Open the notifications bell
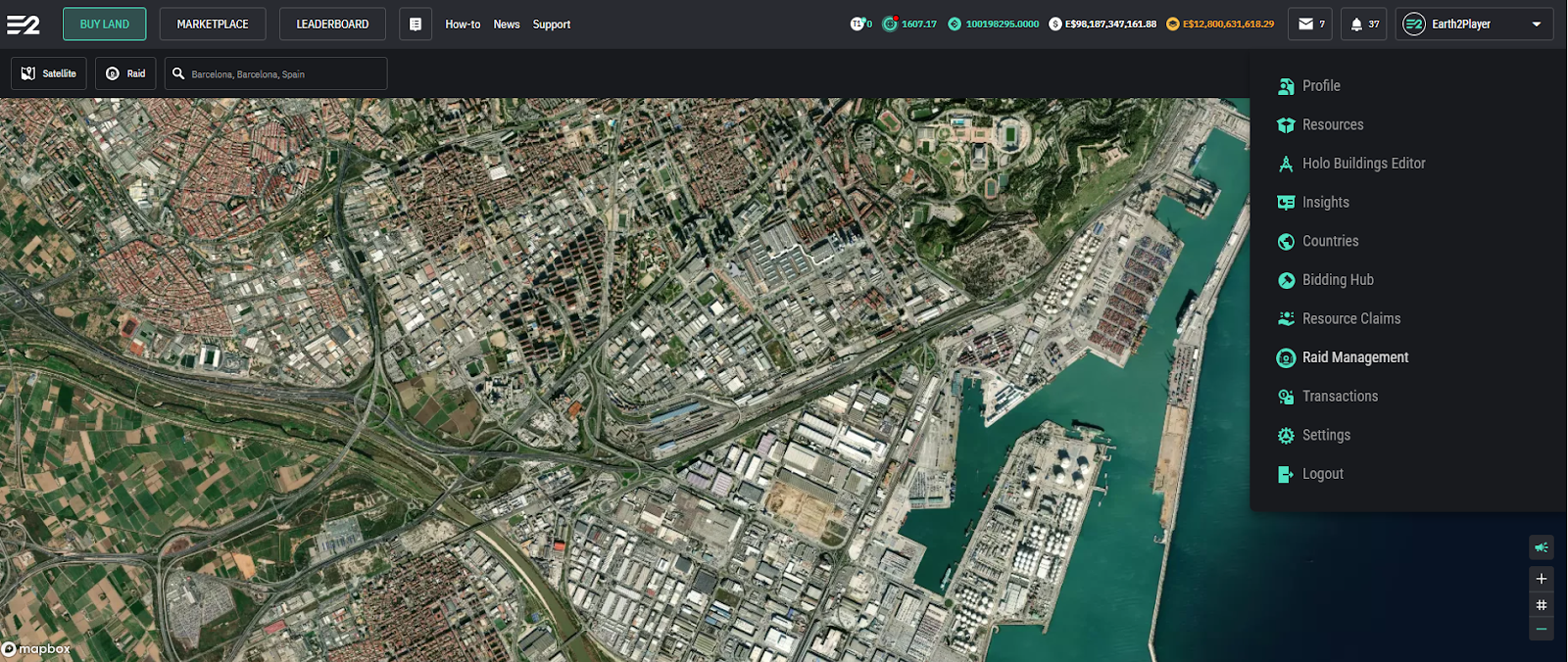Viewport: 1568px width, 662px height. pyautogui.click(x=1363, y=24)
